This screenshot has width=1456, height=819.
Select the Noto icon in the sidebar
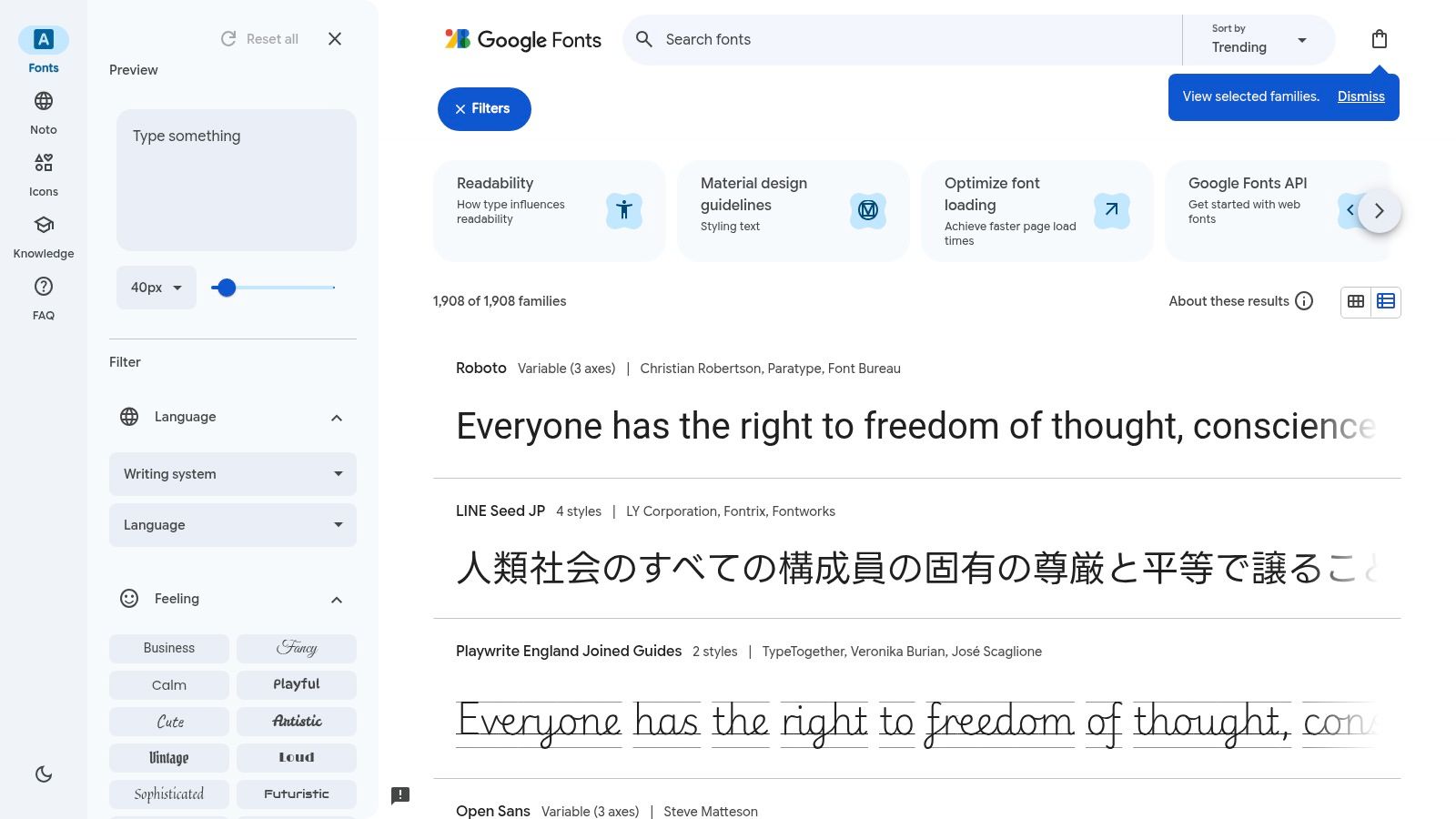coord(43,111)
